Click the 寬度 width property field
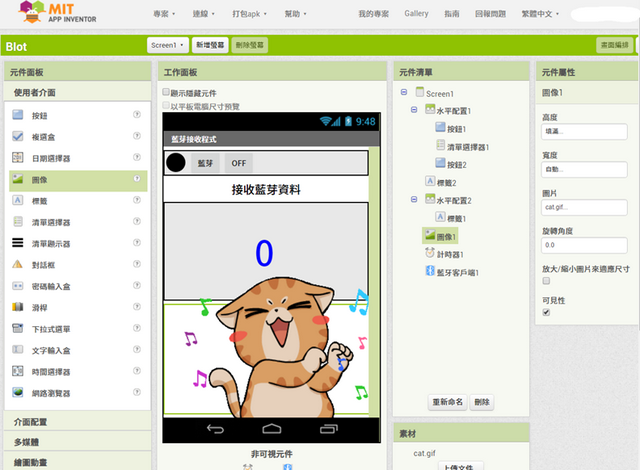 (x=584, y=169)
